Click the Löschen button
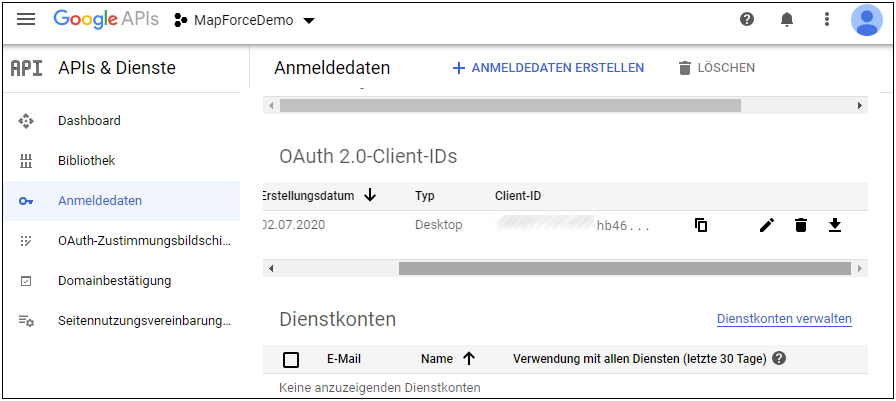Screen dimensions: 896x401 (716, 68)
